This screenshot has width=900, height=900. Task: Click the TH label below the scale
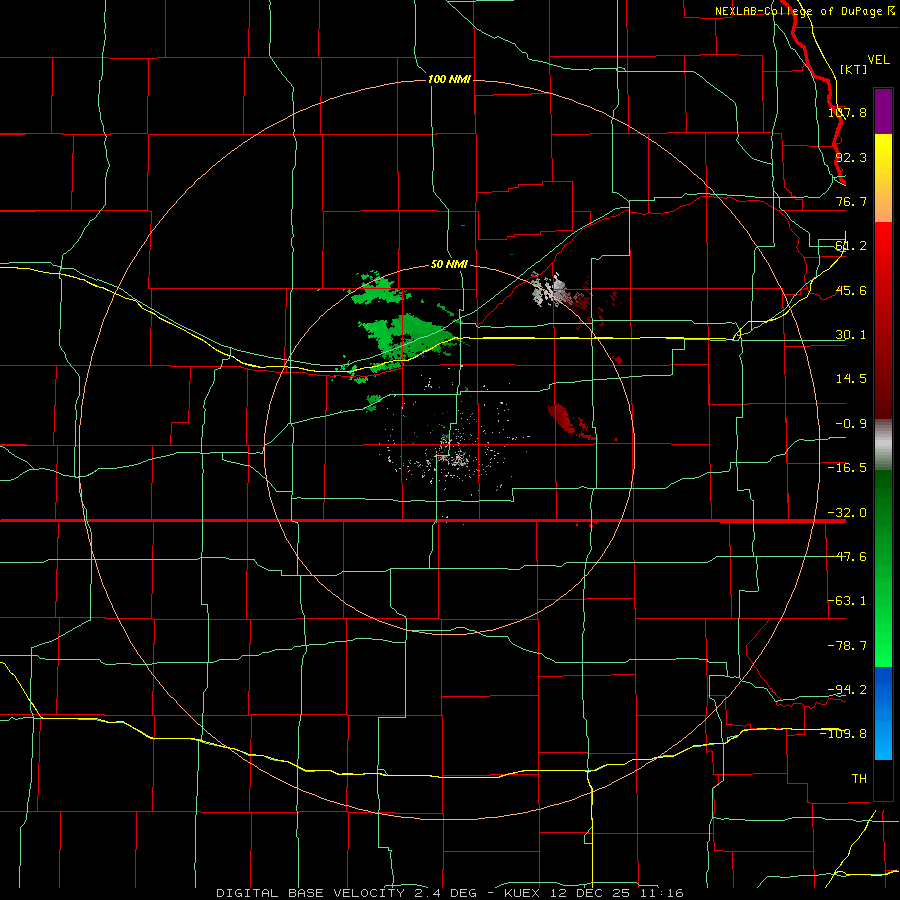pyautogui.click(x=859, y=778)
